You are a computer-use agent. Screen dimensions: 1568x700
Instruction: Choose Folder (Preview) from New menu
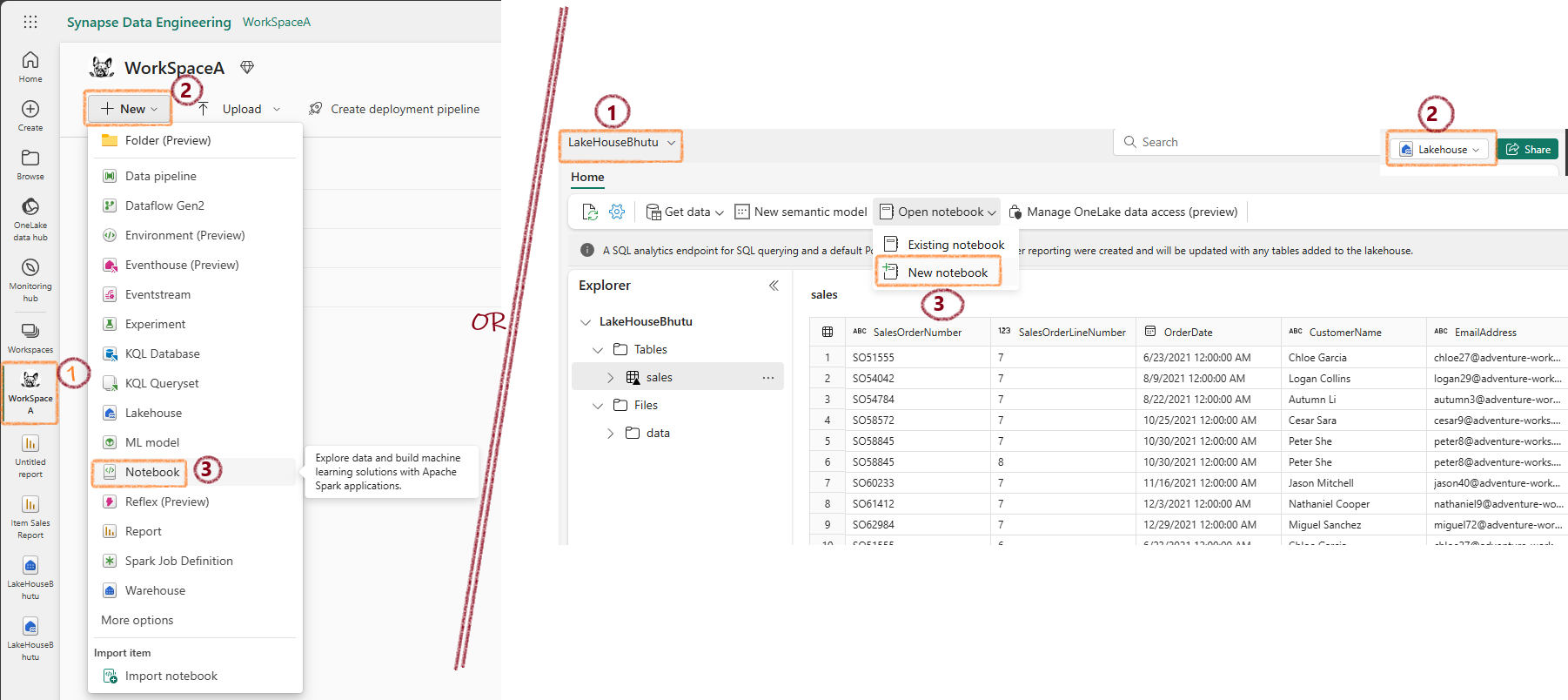(195, 140)
